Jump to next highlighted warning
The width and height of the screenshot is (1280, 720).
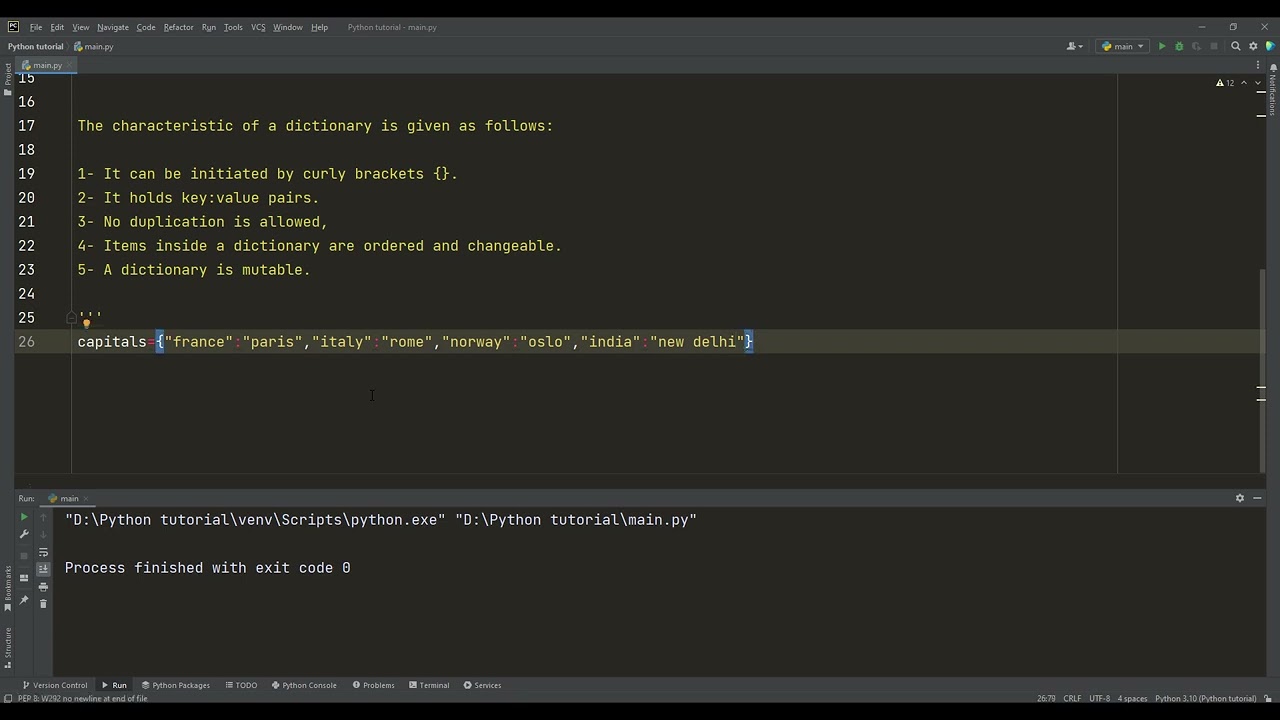1257,83
